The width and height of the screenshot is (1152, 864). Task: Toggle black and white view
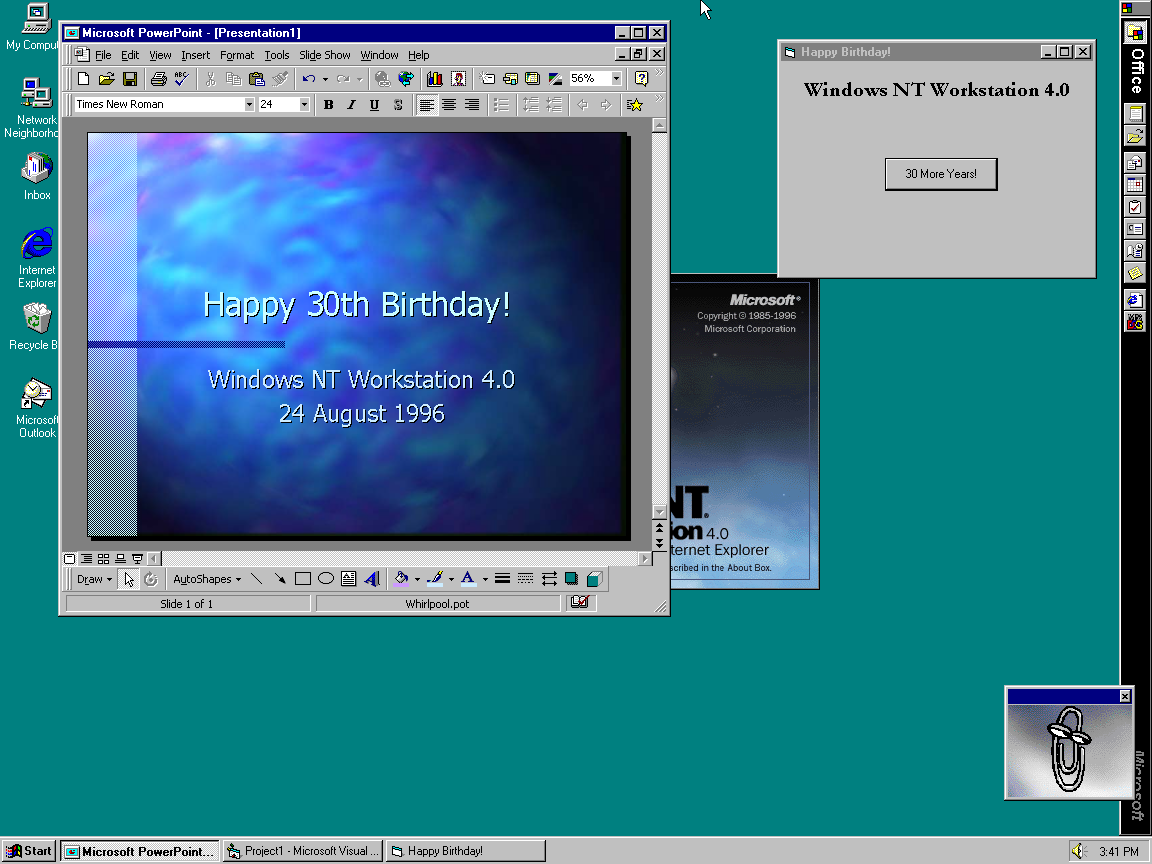click(555, 79)
